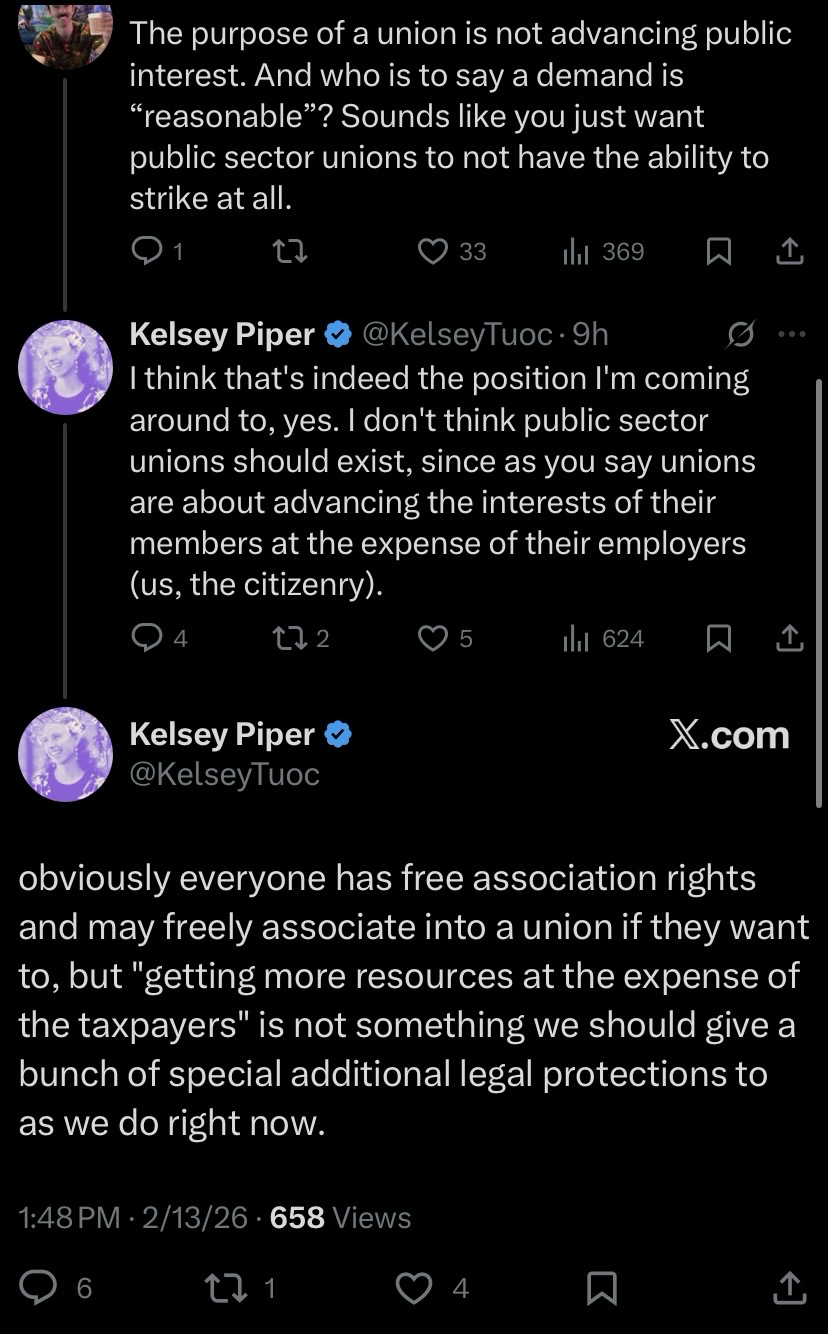Click the Grok slashed-circle icon on the 9h reply
This screenshot has width=828, height=1334.
click(740, 334)
